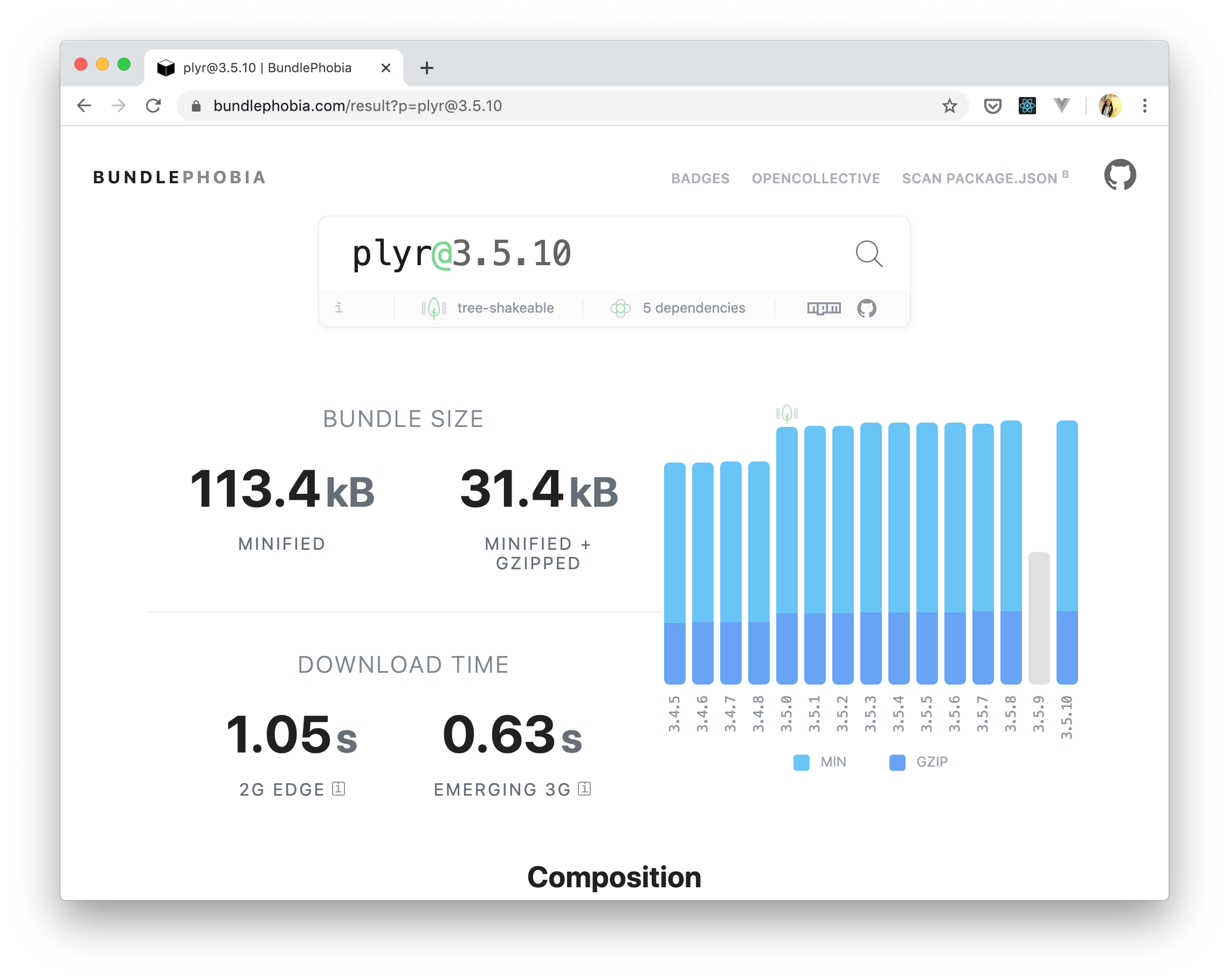
Task: Click the tree-shake icon above 3.5.0 bar
Action: click(x=786, y=413)
